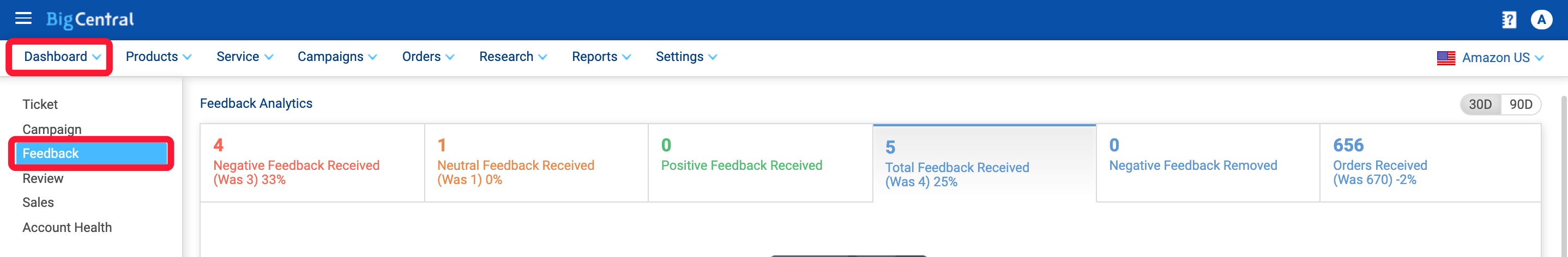This screenshot has height=257, width=1568.
Task: Expand the Products dropdown menu
Action: click(158, 57)
